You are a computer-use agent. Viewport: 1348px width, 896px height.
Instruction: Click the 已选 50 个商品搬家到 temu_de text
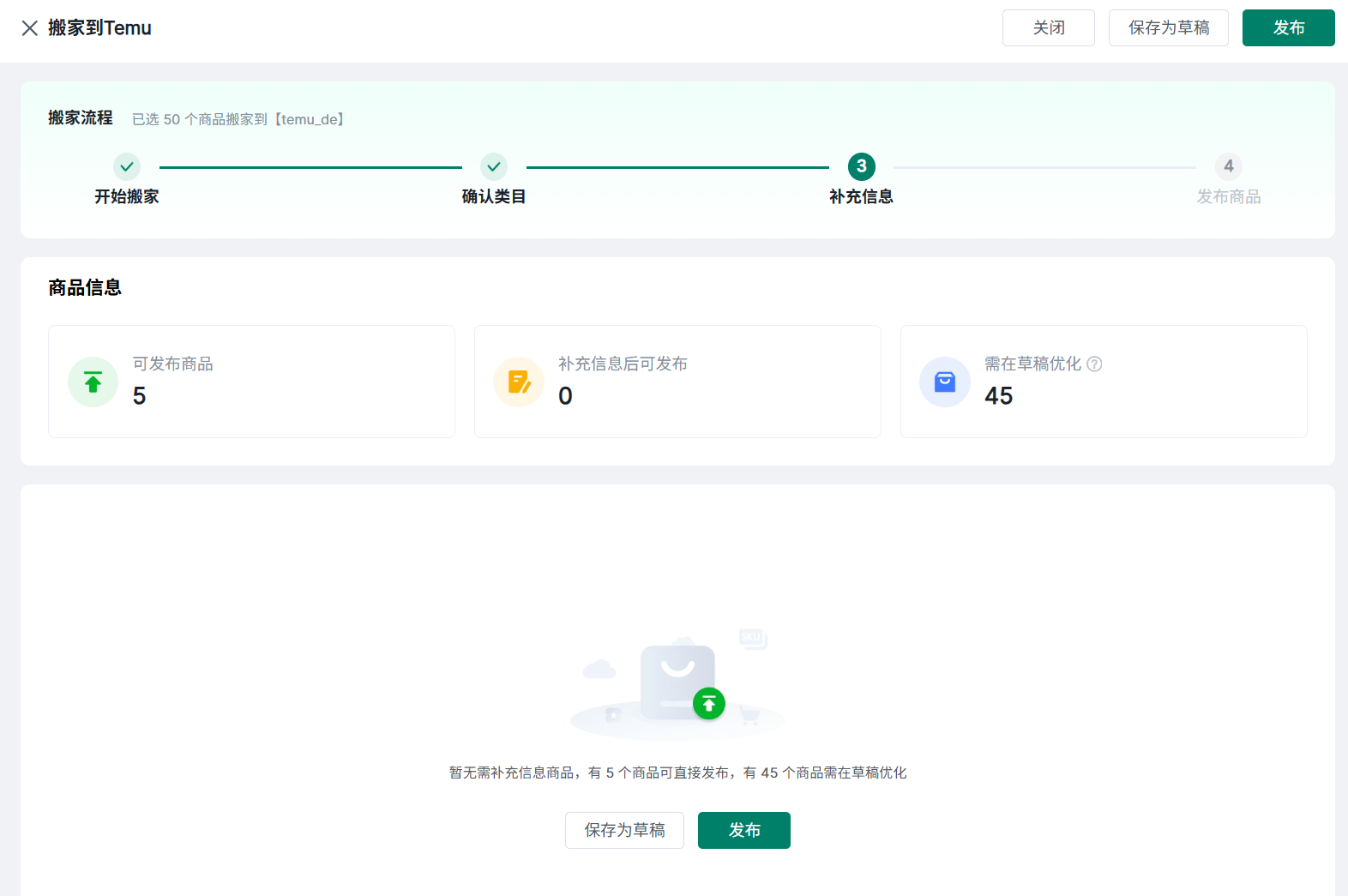point(238,119)
